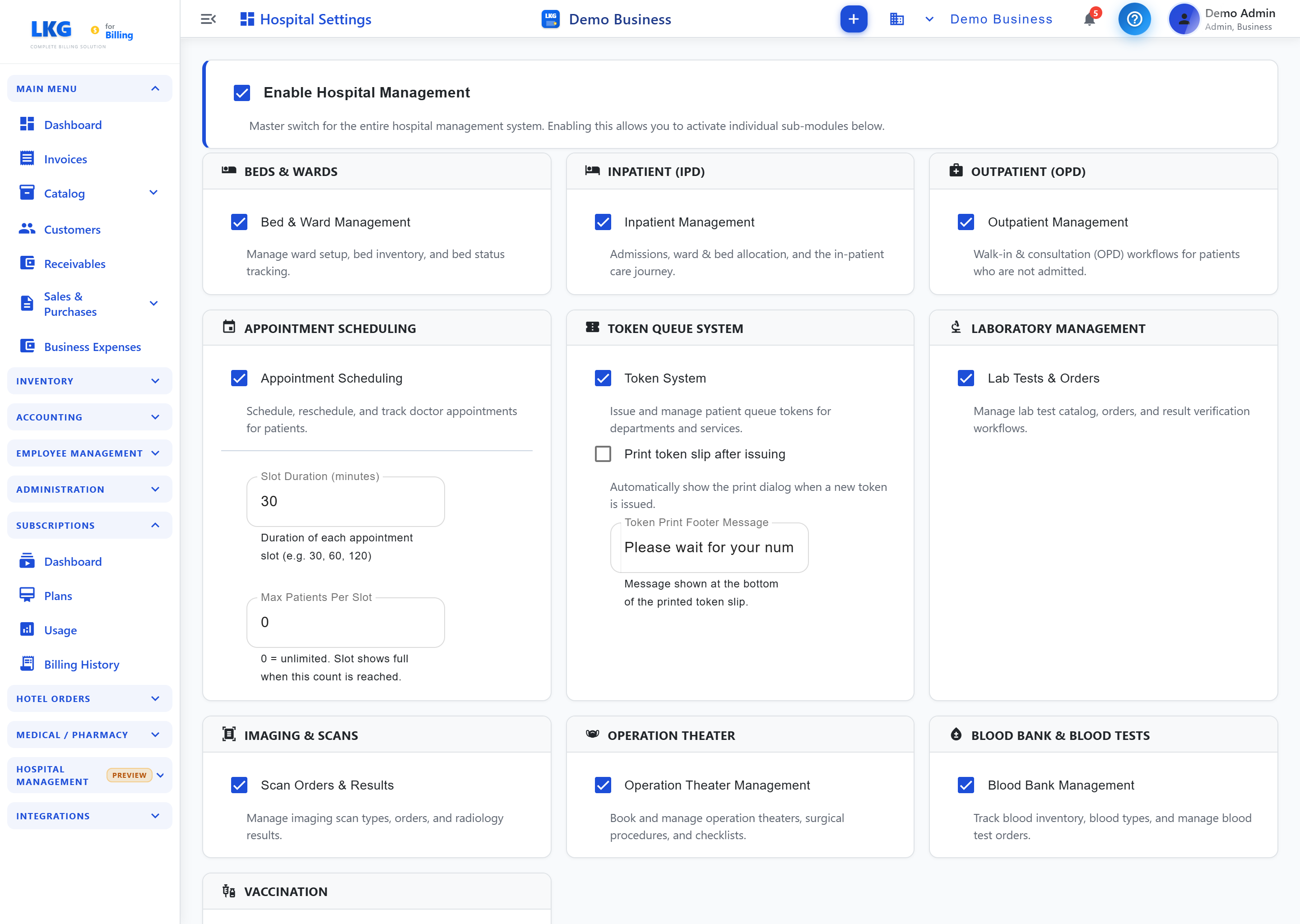Edit the Max Patients Per Slot field
Viewport: 1300px width, 924px height.
click(345, 622)
